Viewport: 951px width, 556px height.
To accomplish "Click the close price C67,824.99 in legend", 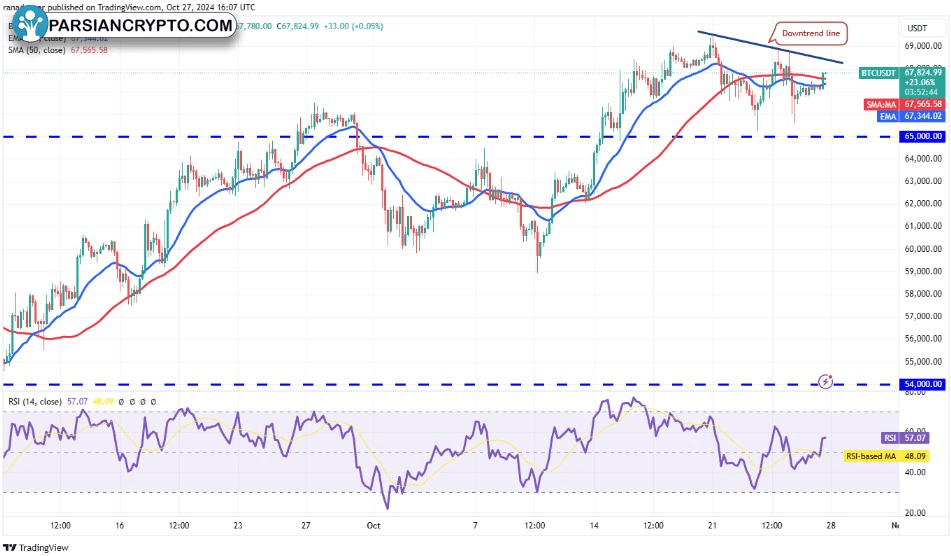I will (x=298, y=26).
